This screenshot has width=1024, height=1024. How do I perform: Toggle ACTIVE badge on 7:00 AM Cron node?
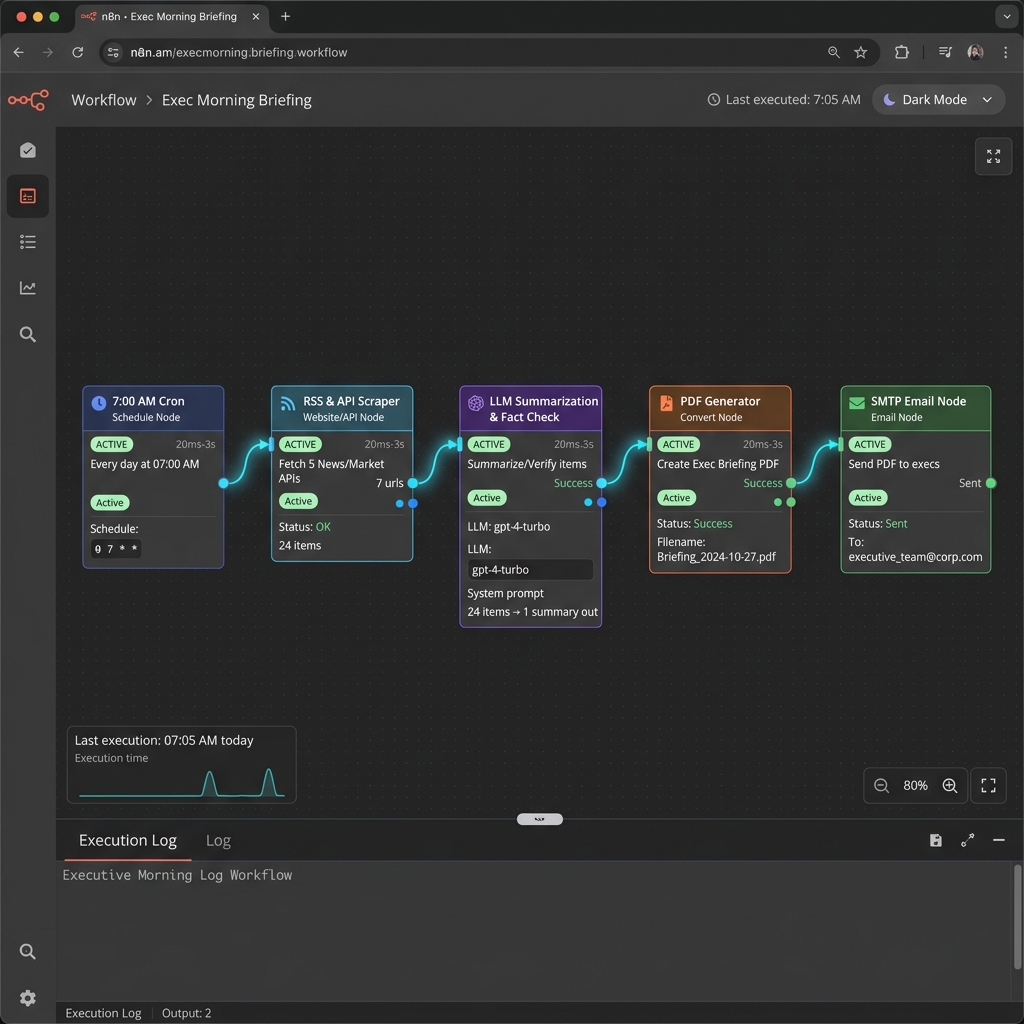112,444
